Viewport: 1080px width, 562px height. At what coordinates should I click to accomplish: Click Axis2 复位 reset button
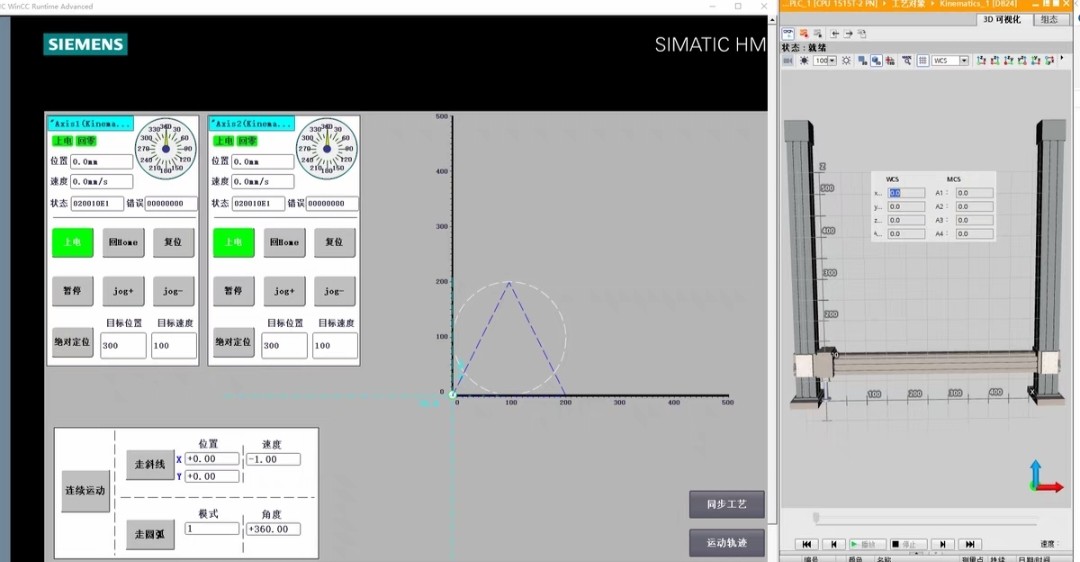[334, 242]
